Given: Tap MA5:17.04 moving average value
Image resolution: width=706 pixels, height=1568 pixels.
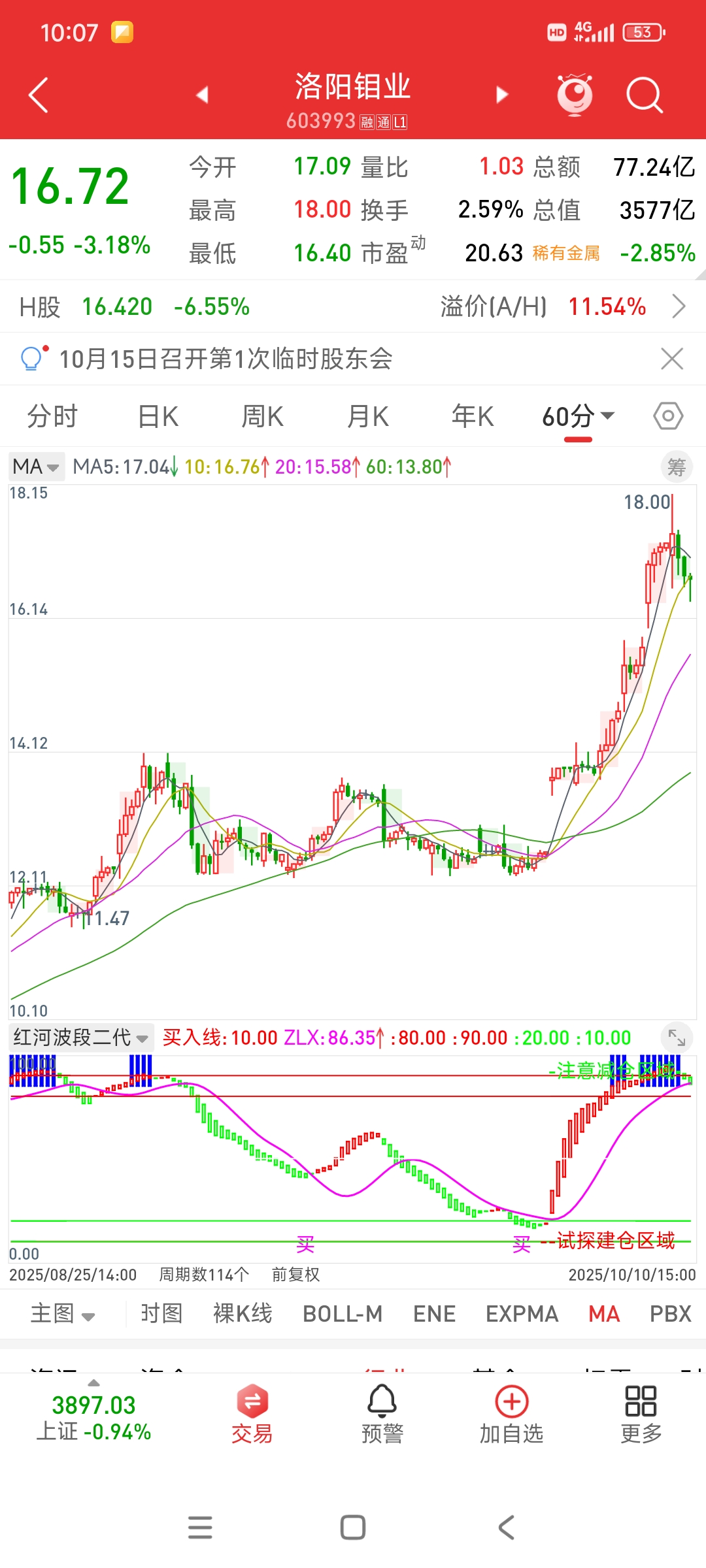Looking at the screenshot, I should (x=122, y=466).
